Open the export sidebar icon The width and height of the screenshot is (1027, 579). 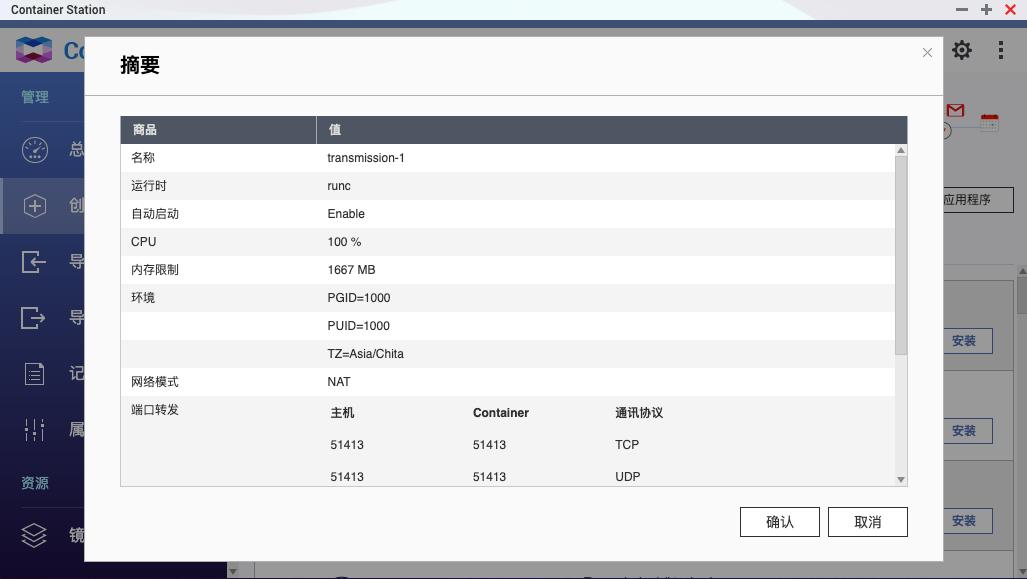[34, 318]
